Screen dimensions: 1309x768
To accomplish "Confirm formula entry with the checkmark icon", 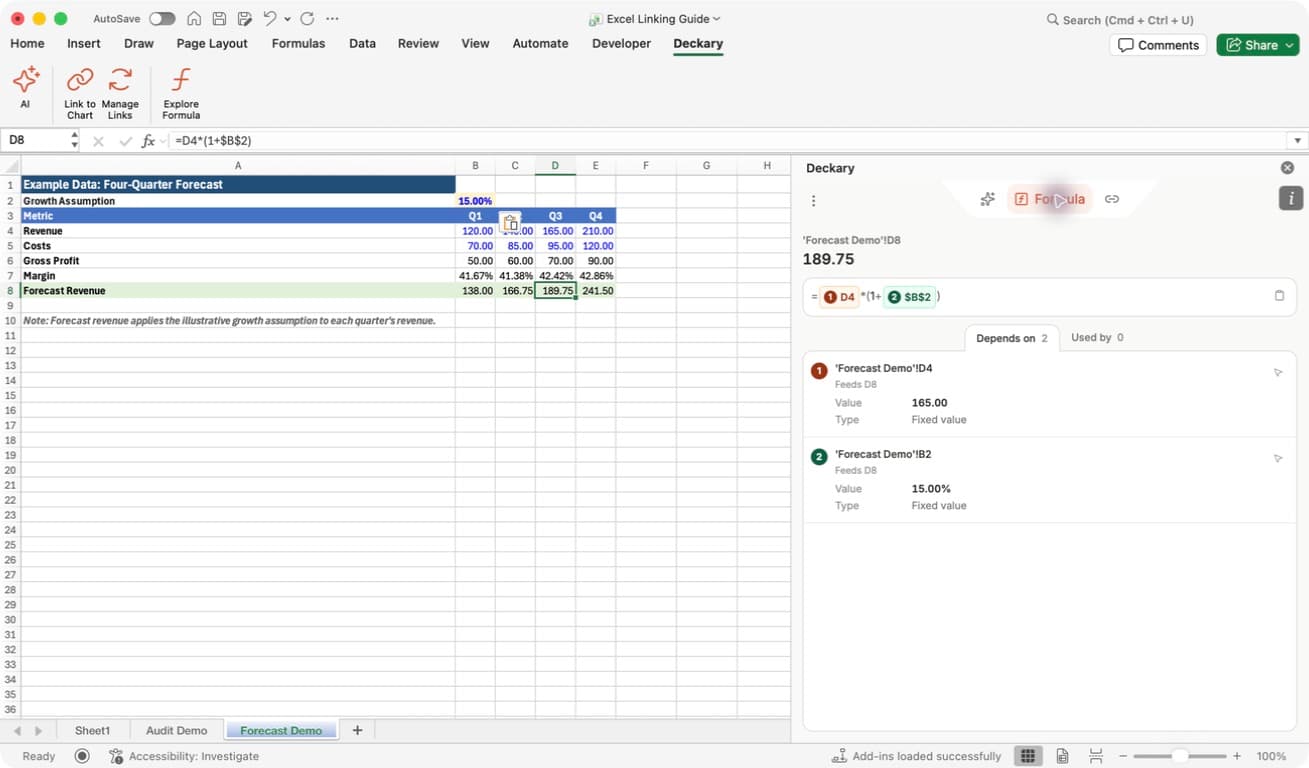I will (126, 141).
